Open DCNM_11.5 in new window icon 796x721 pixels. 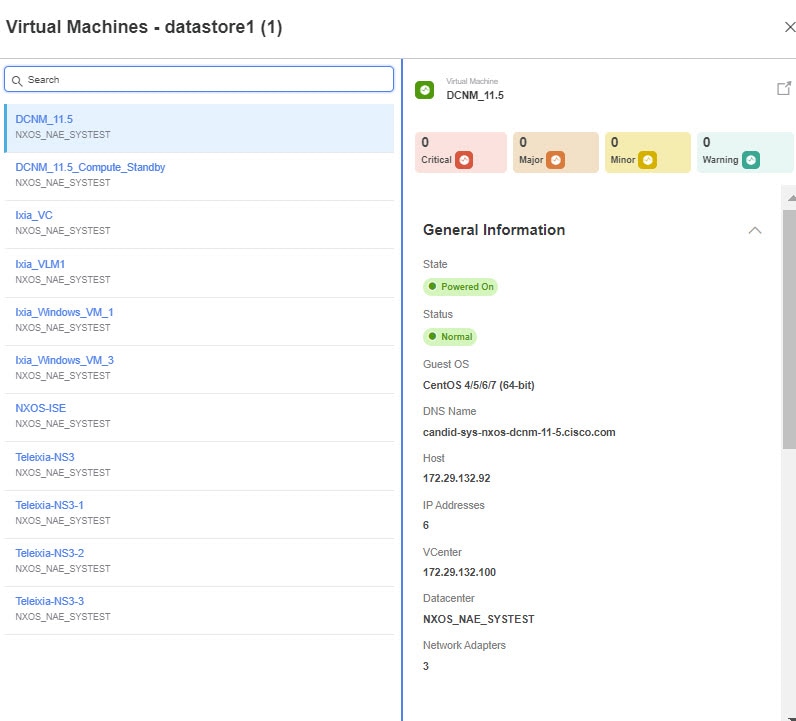click(x=784, y=88)
